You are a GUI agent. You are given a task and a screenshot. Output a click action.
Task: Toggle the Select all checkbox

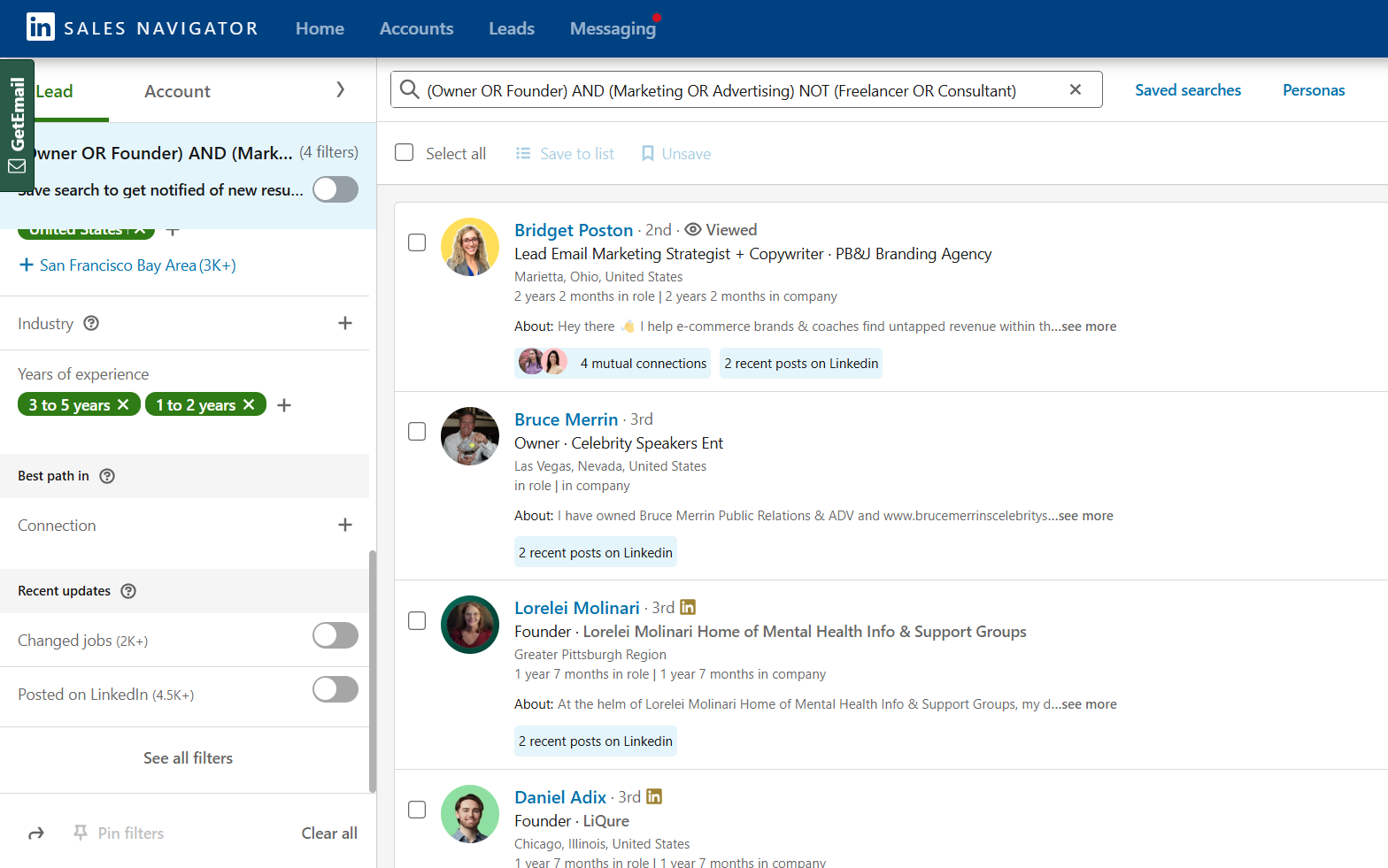pyautogui.click(x=405, y=152)
